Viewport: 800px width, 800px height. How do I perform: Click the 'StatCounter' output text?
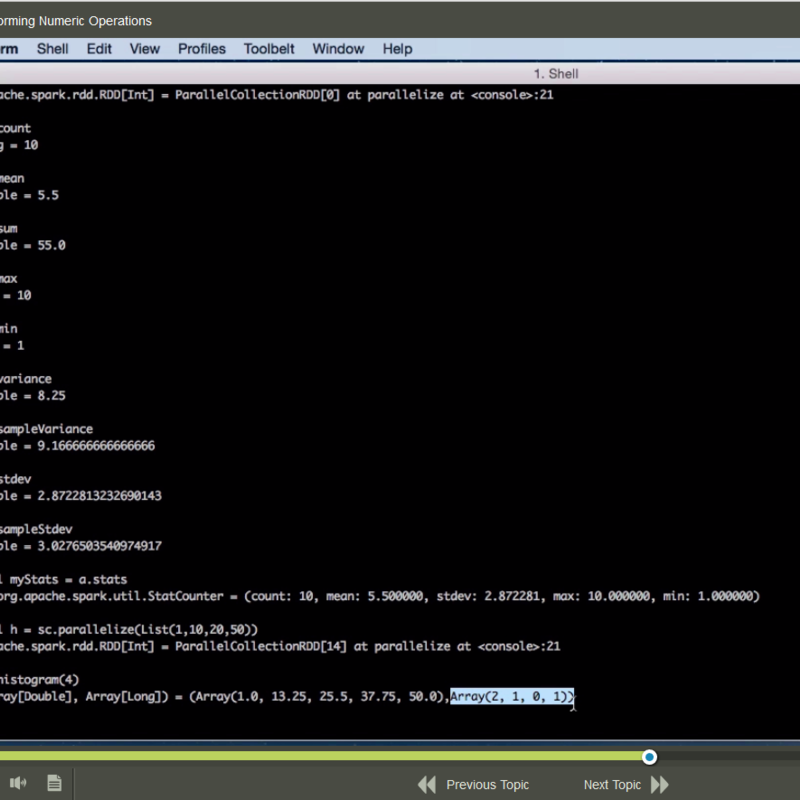click(x=186, y=596)
